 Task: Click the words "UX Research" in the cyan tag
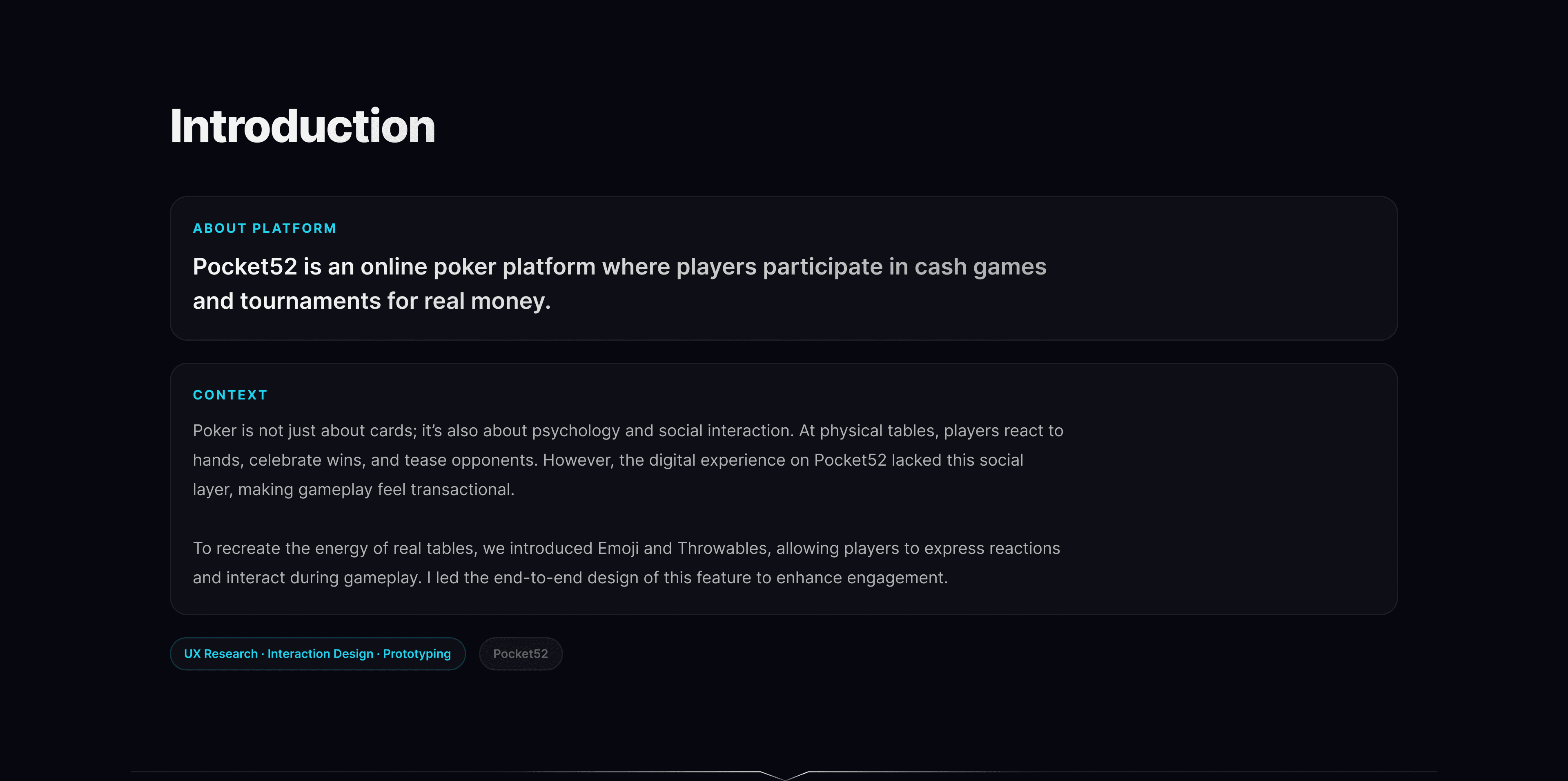click(221, 654)
